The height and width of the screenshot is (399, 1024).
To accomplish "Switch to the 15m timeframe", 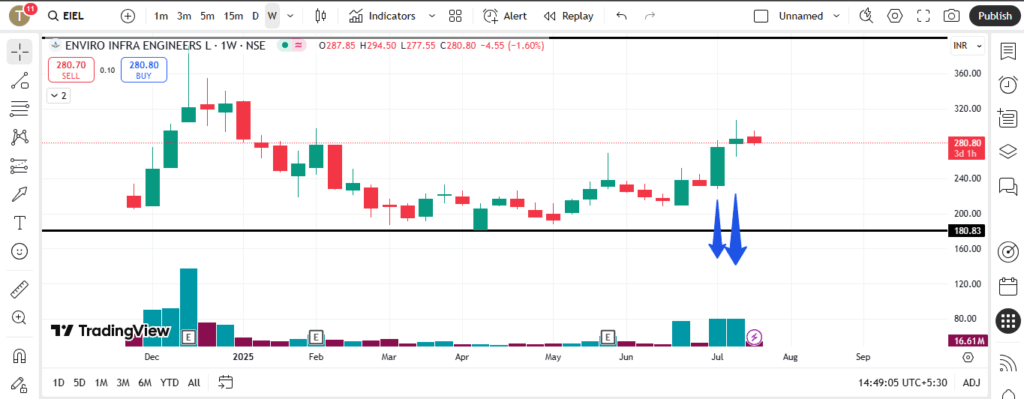I will pos(233,16).
